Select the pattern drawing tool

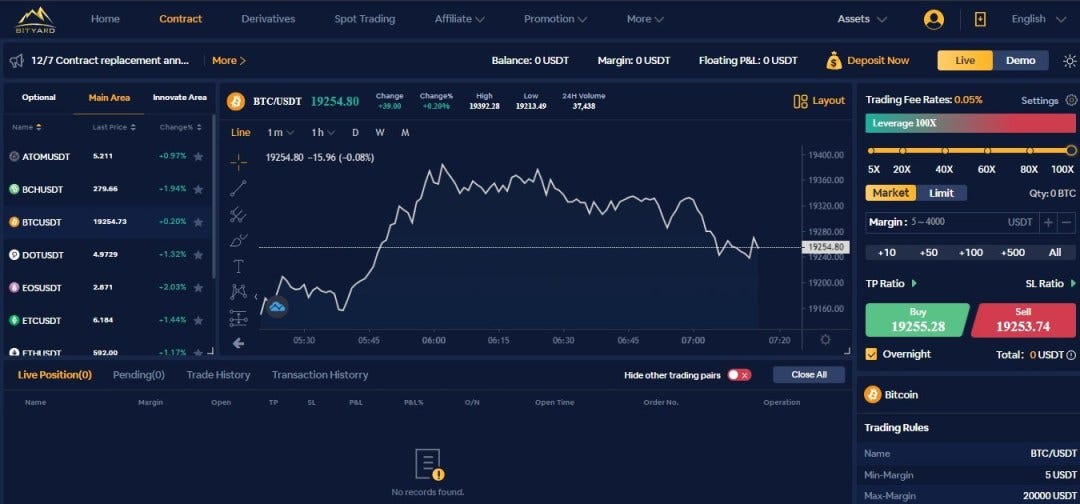click(238, 292)
